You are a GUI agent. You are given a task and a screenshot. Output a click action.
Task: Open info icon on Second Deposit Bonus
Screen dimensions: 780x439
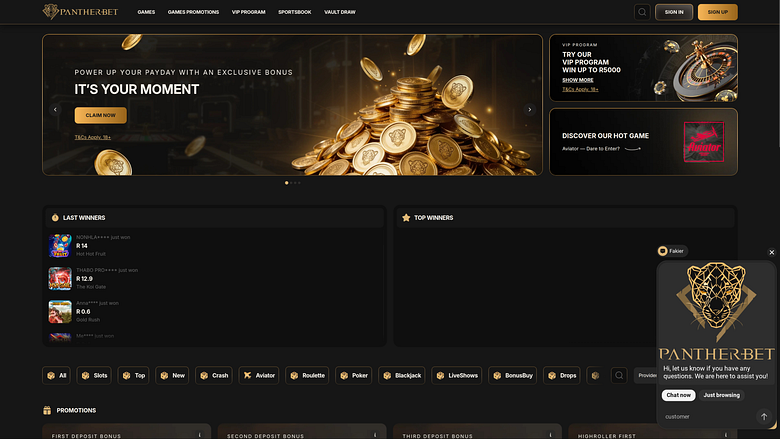point(375,435)
